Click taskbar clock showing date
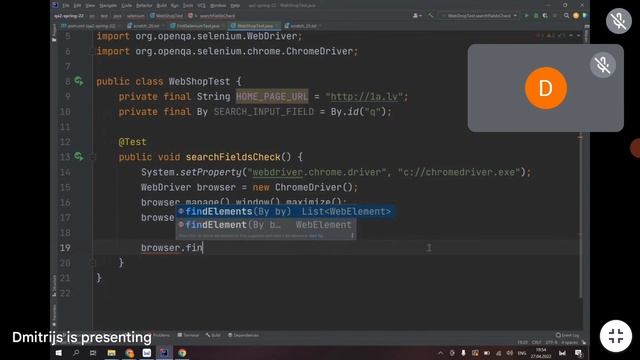640x360 pixels. tap(541, 353)
